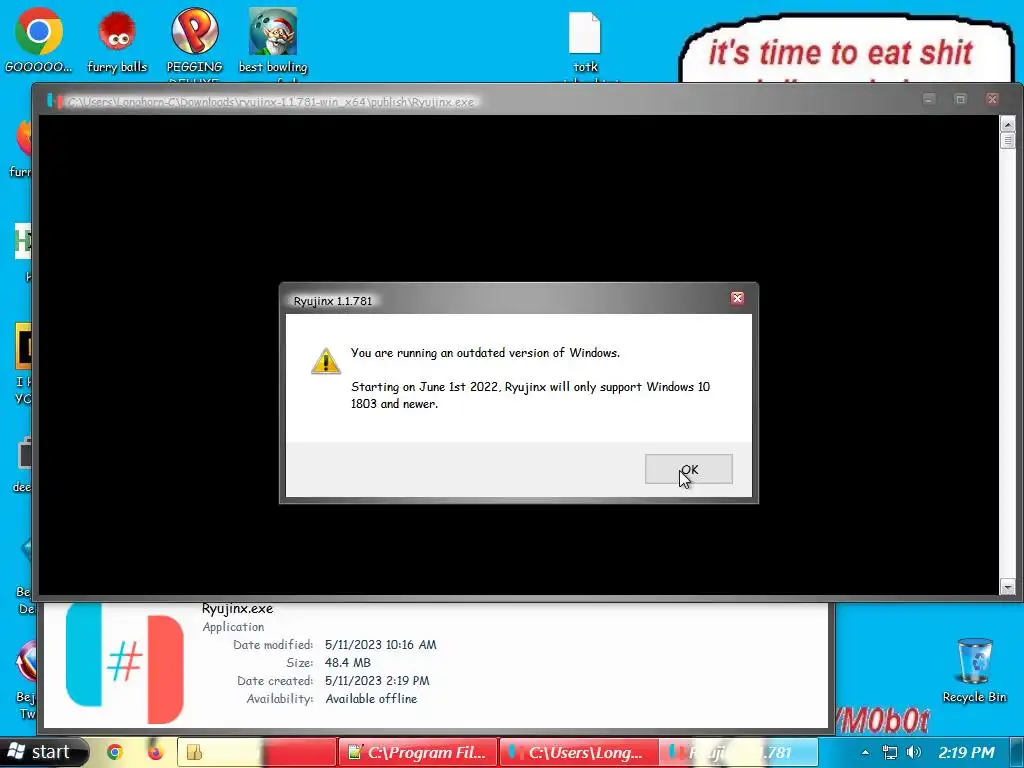Launch Firefox from the taskbar quick launch

155,752
